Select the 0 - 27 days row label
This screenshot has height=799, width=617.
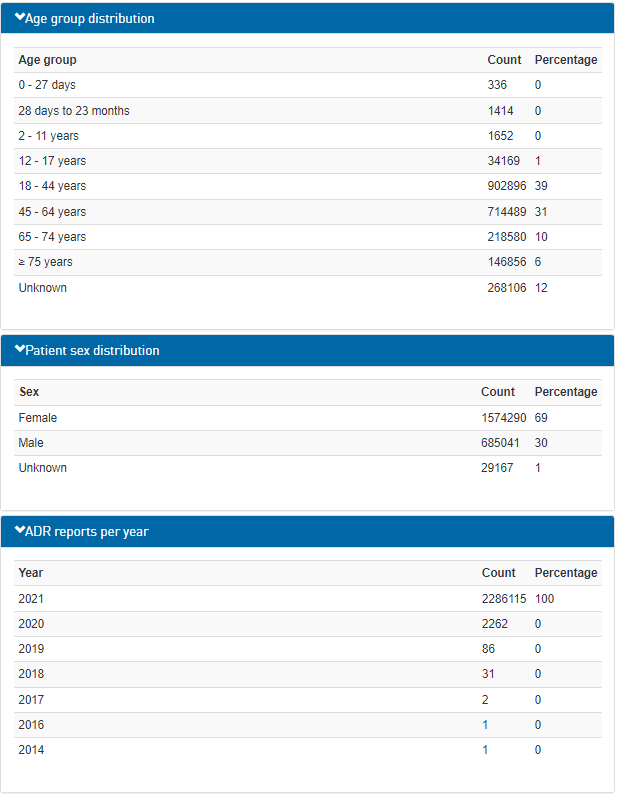pos(47,85)
